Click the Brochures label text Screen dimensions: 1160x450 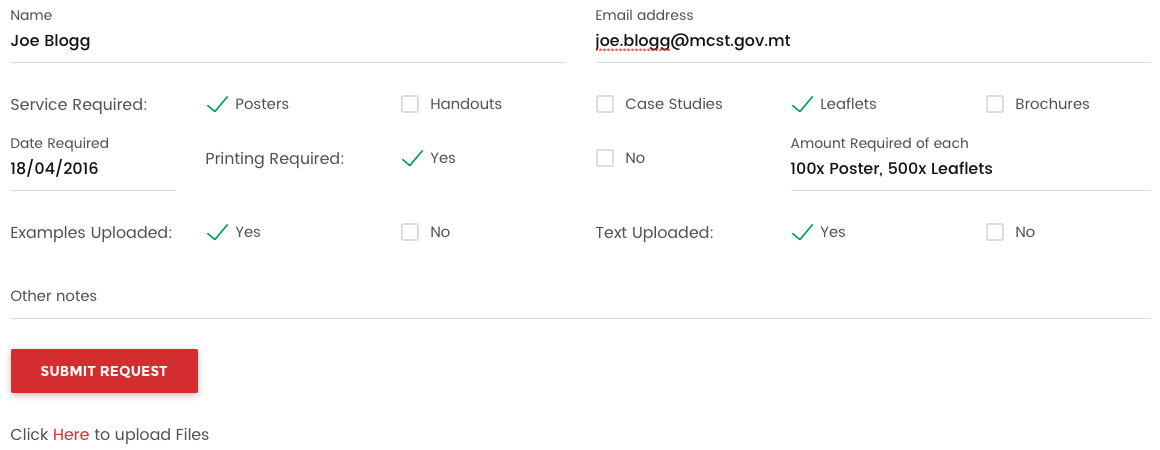(1052, 104)
